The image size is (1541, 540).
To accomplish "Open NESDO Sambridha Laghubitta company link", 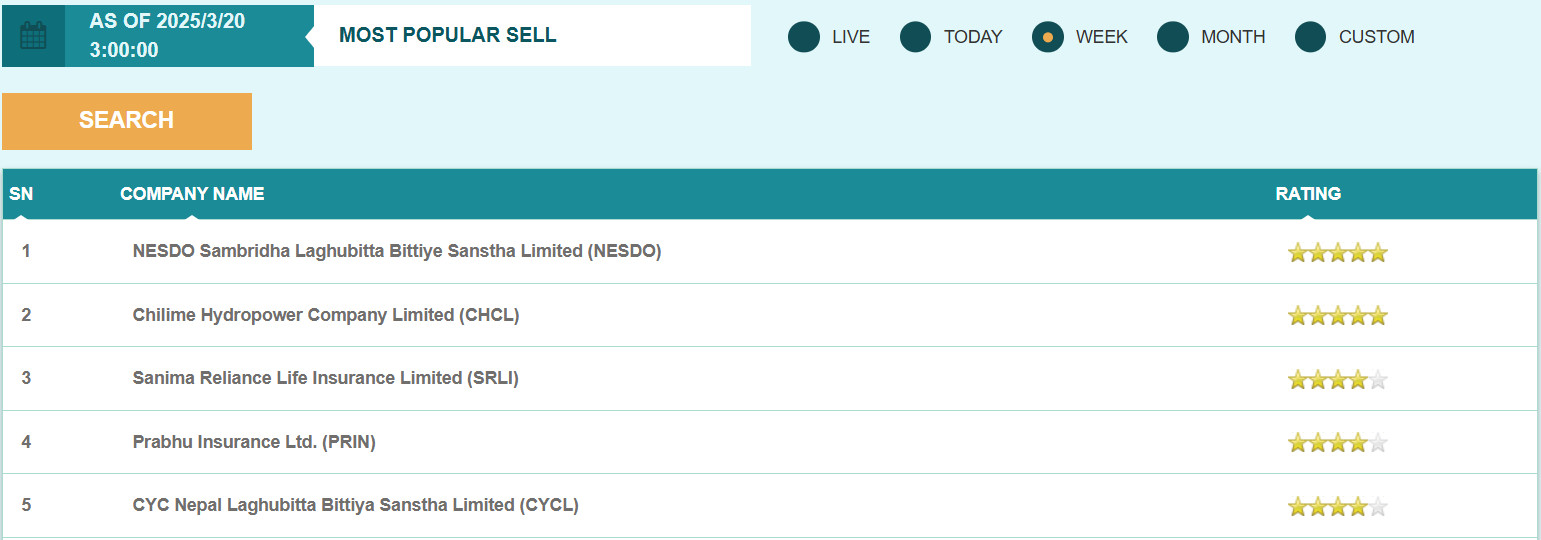I will coord(397,251).
